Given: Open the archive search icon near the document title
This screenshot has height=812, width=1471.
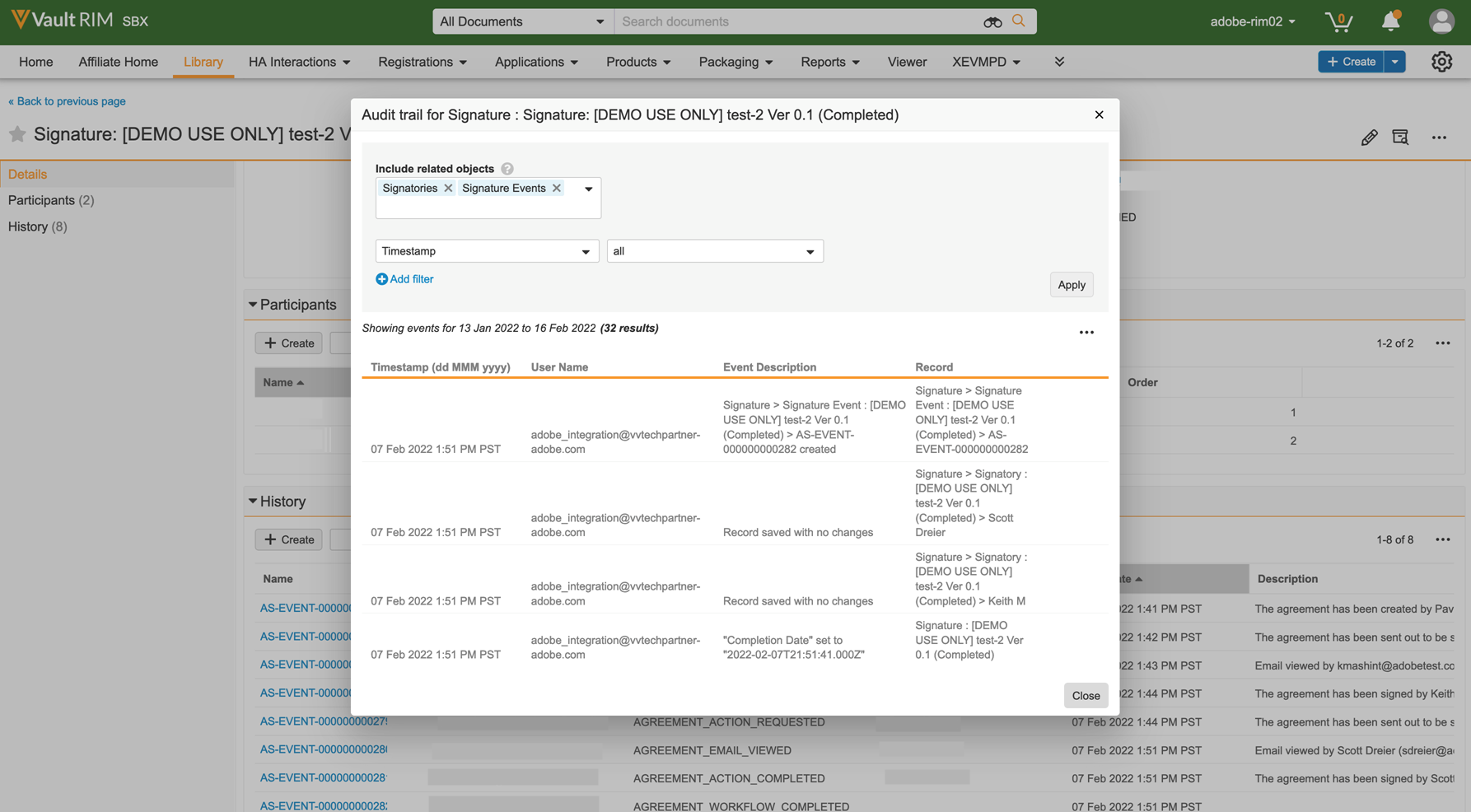Looking at the screenshot, I should (1401, 138).
